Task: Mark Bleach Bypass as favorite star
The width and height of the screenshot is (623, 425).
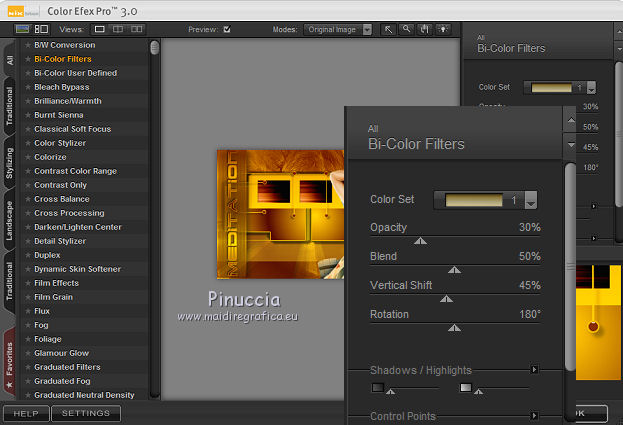Action: [28, 87]
